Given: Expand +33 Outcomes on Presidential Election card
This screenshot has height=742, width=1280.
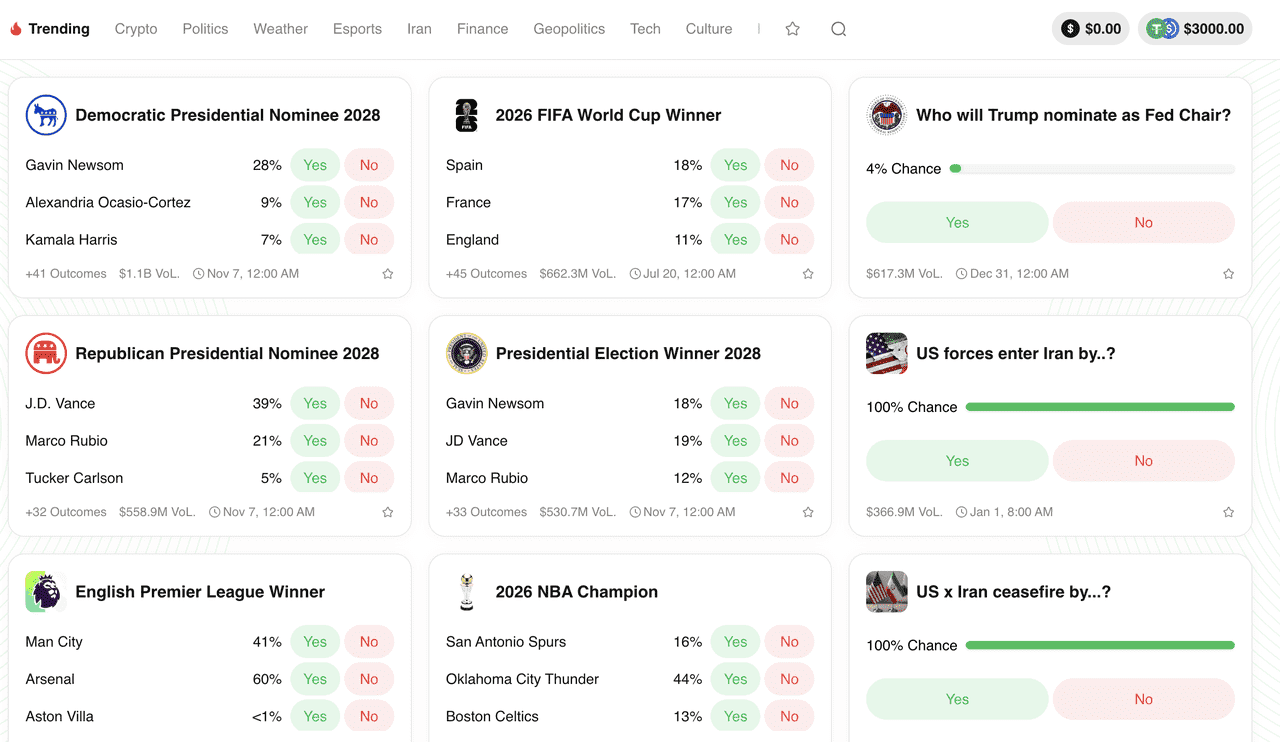Looking at the screenshot, I should 486,512.
